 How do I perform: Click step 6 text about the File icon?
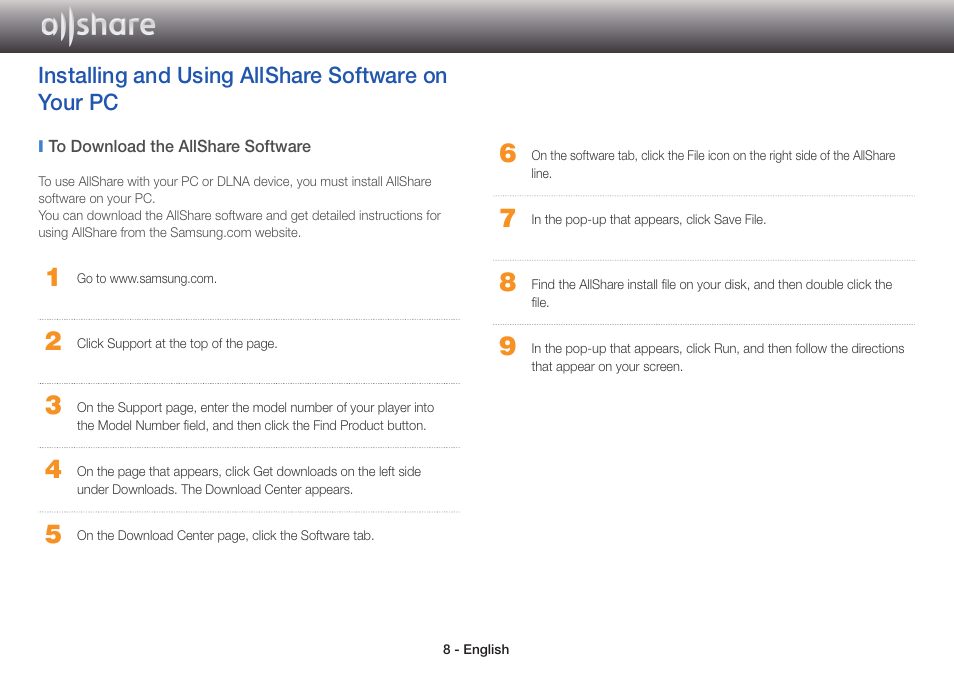(x=713, y=164)
